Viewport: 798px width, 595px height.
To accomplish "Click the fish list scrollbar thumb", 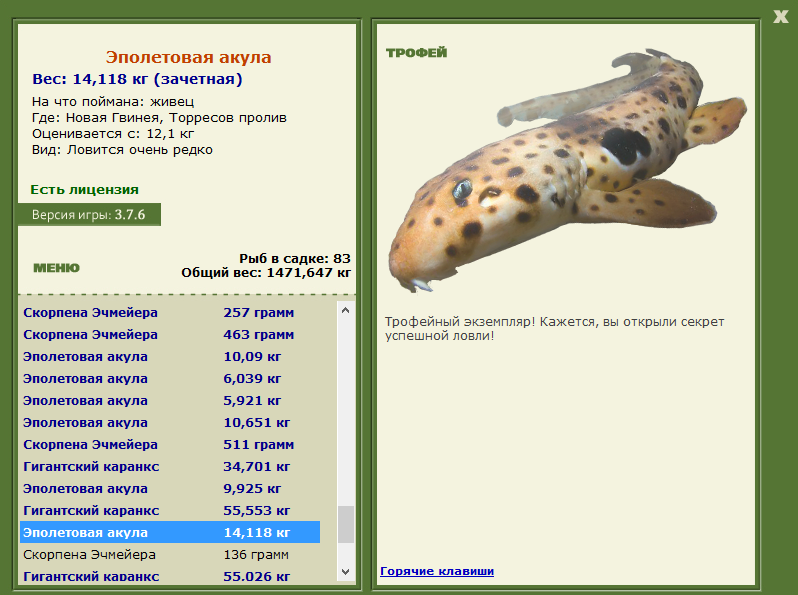I will [346, 524].
